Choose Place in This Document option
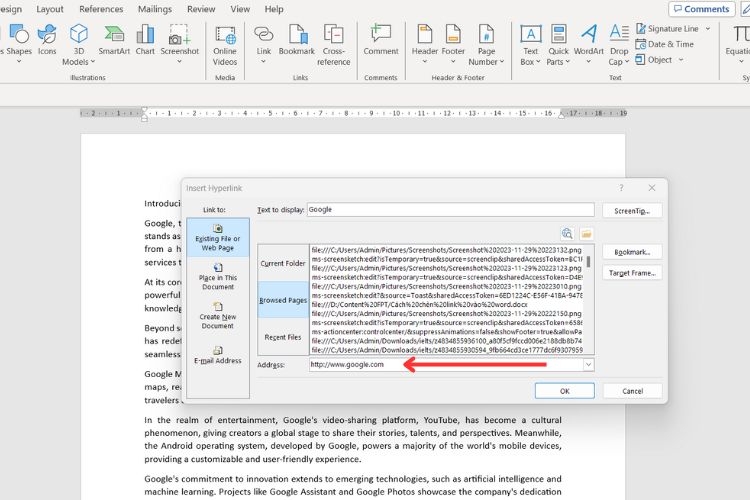750x500 pixels. [218, 277]
